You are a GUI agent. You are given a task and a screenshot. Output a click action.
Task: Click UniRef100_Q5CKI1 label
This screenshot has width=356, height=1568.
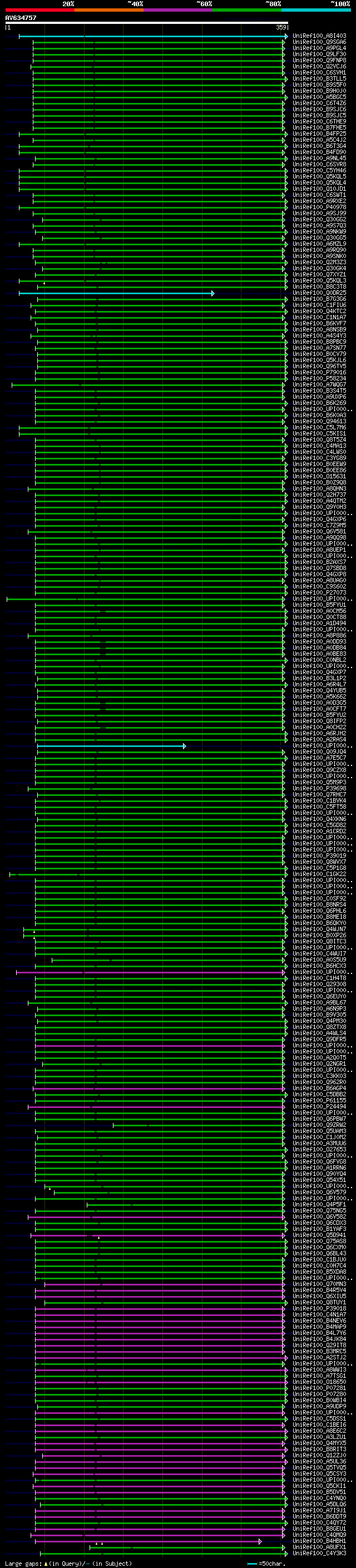[x=319, y=1486]
